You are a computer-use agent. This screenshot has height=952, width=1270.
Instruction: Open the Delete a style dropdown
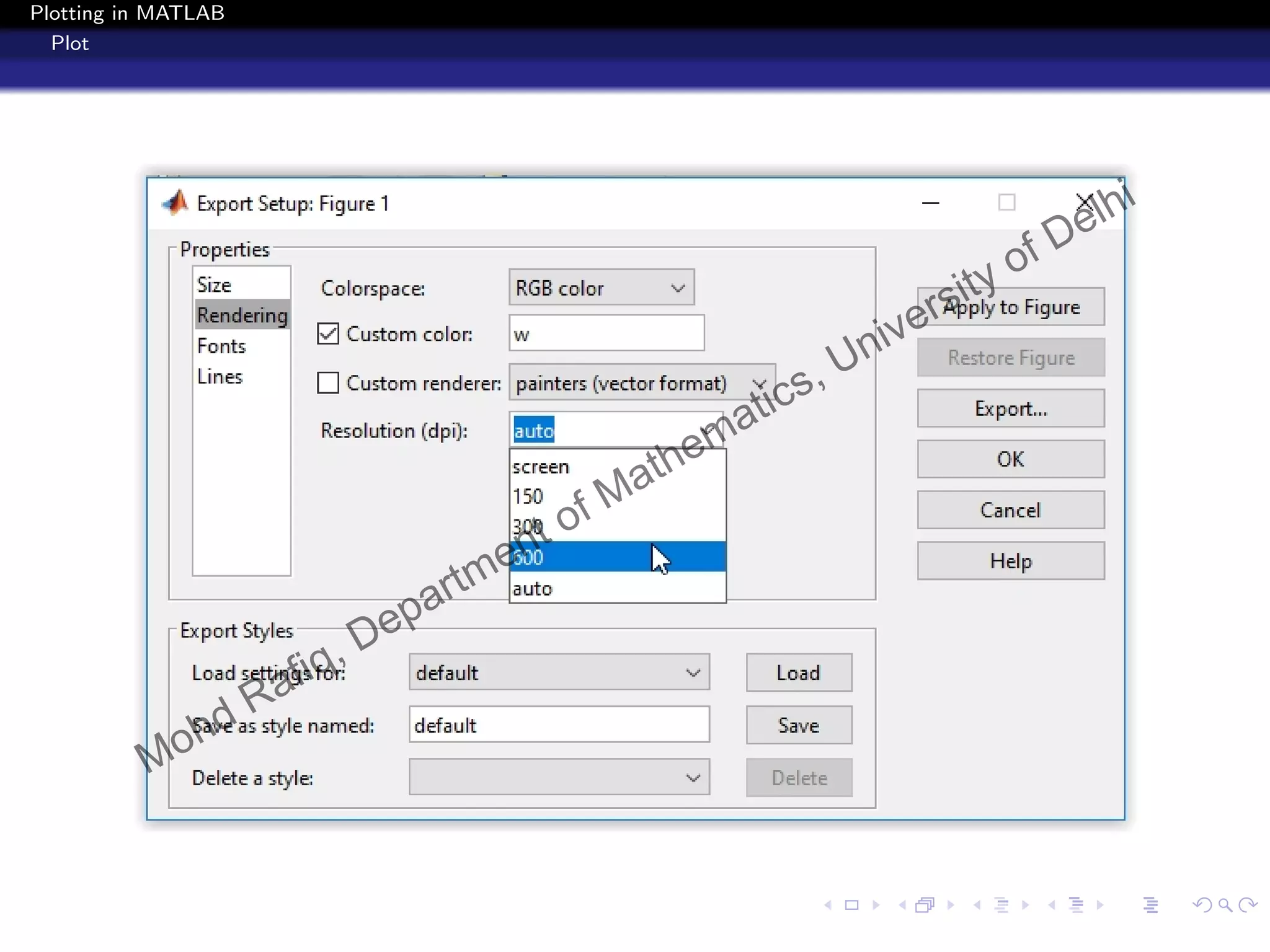coord(559,777)
